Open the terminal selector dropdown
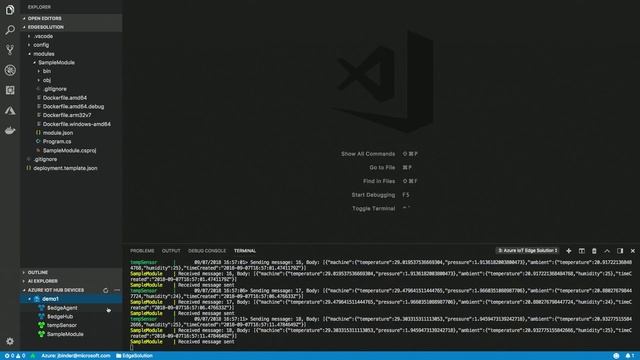The image size is (640, 360). 527,251
